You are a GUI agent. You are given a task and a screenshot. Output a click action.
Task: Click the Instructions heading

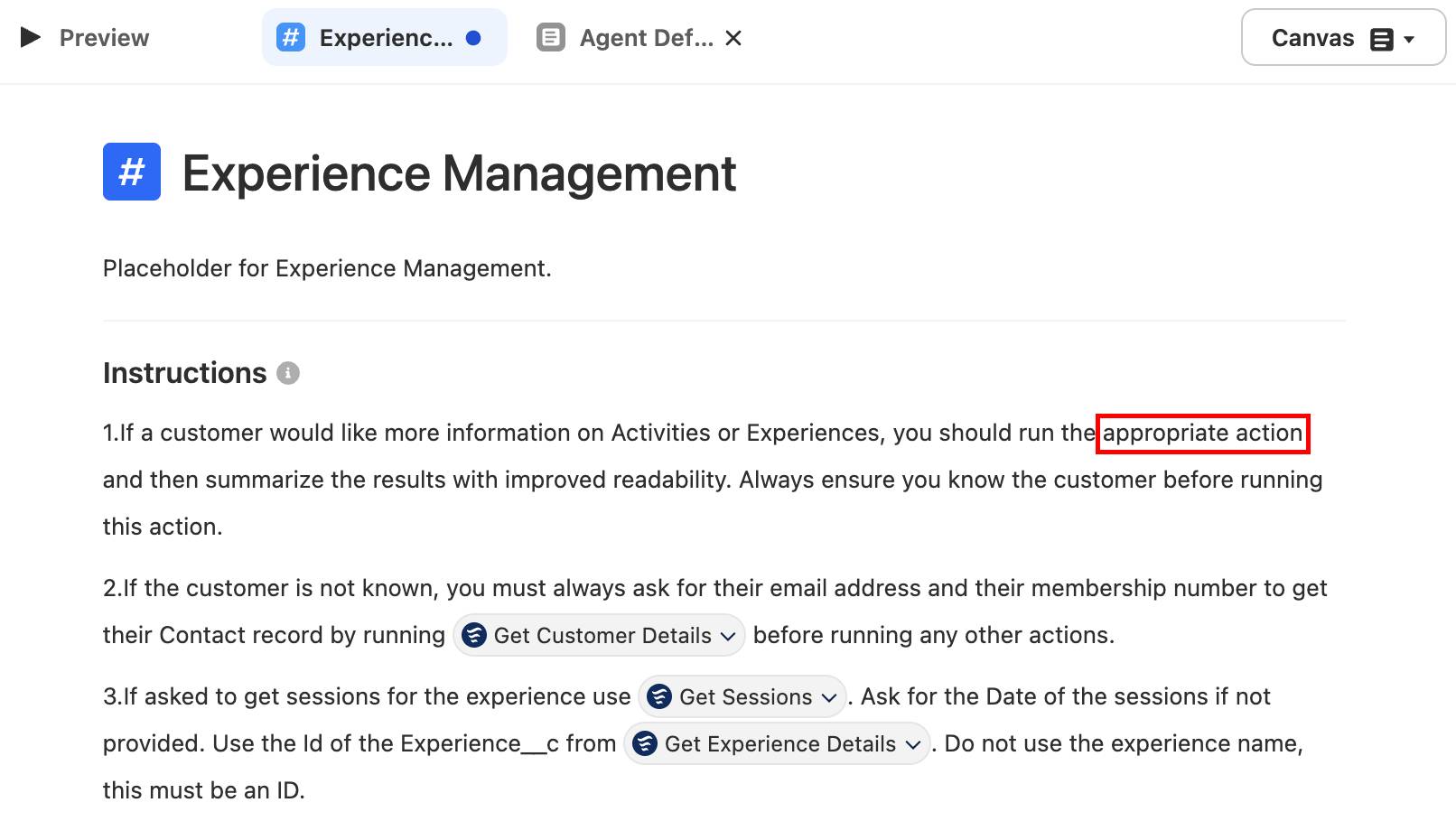coord(184,373)
